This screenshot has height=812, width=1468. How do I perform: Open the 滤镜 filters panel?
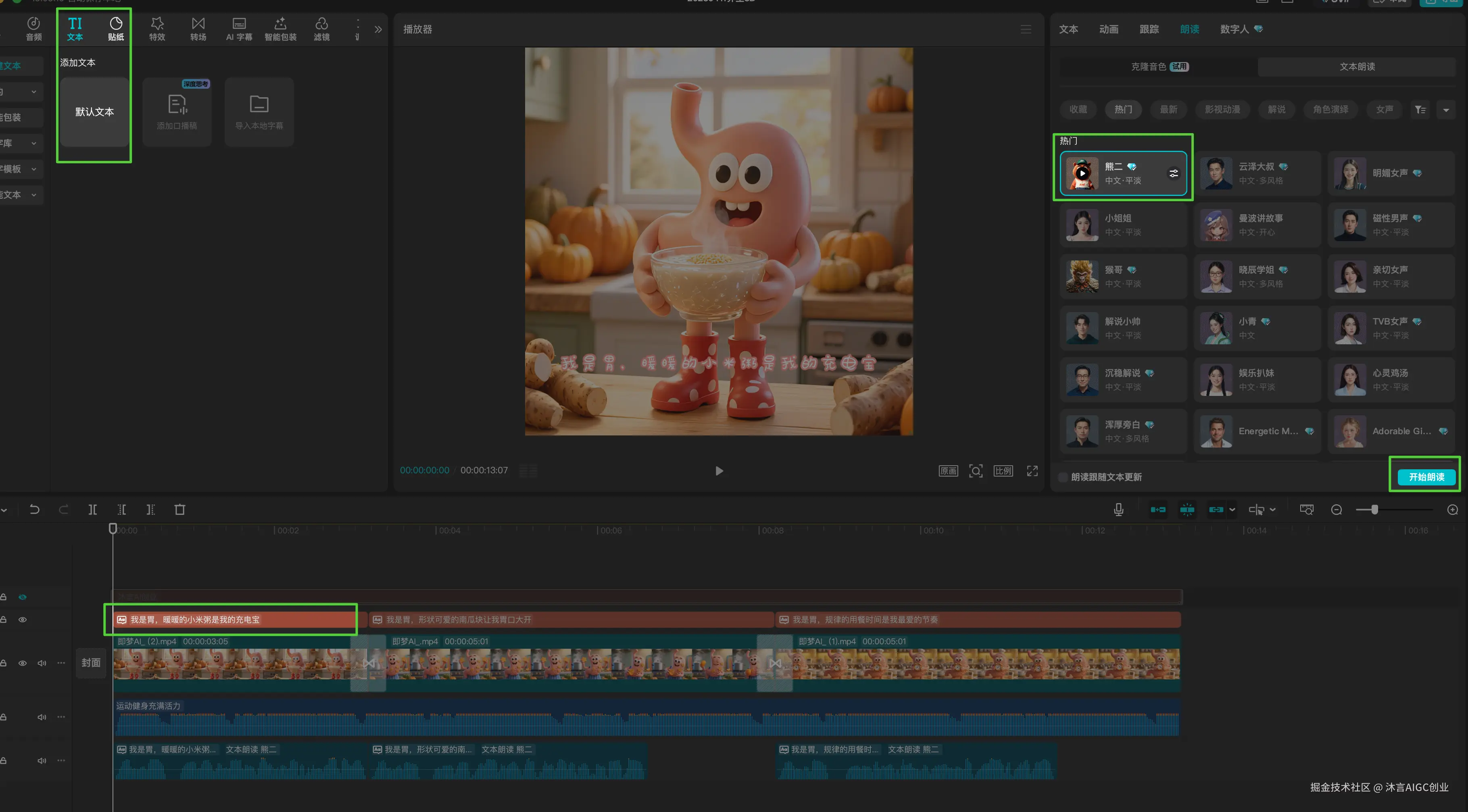coord(321,29)
